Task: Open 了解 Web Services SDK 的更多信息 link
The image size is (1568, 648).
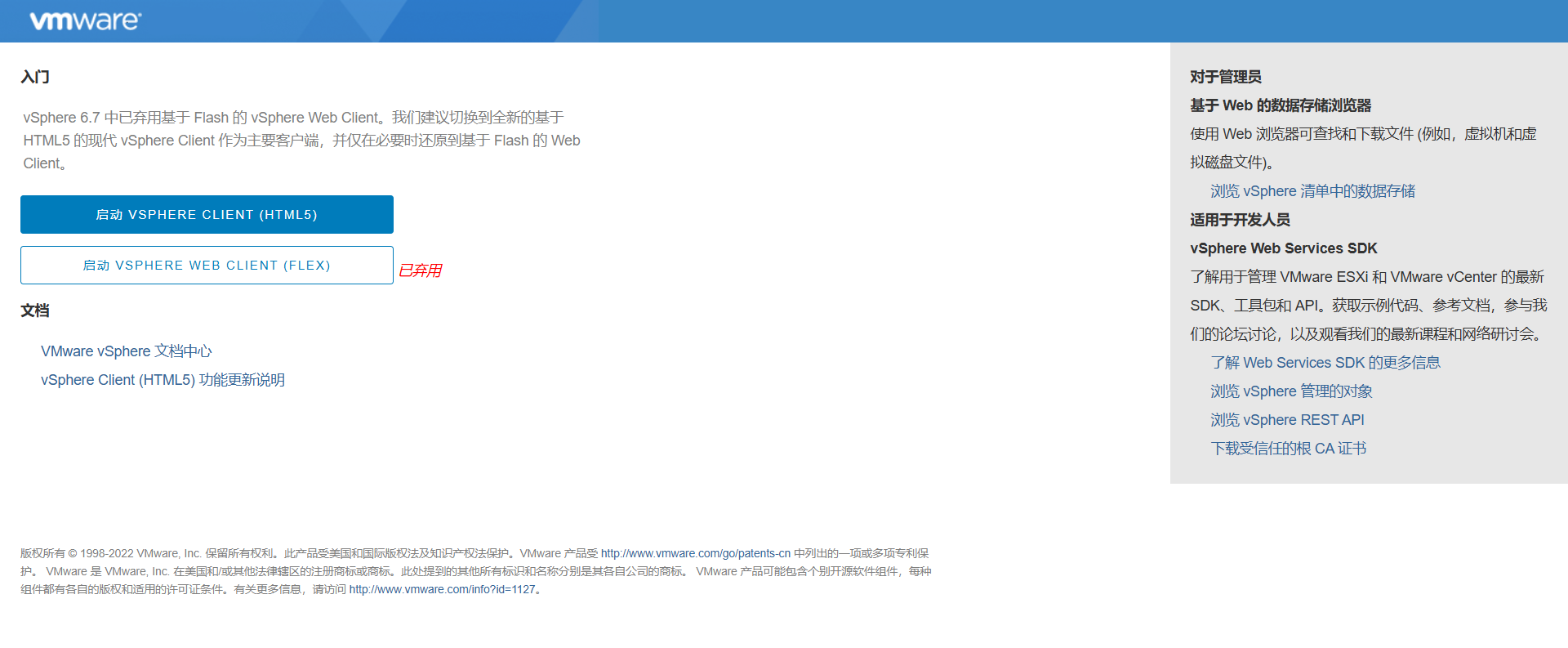Action: pyautogui.click(x=1325, y=363)
